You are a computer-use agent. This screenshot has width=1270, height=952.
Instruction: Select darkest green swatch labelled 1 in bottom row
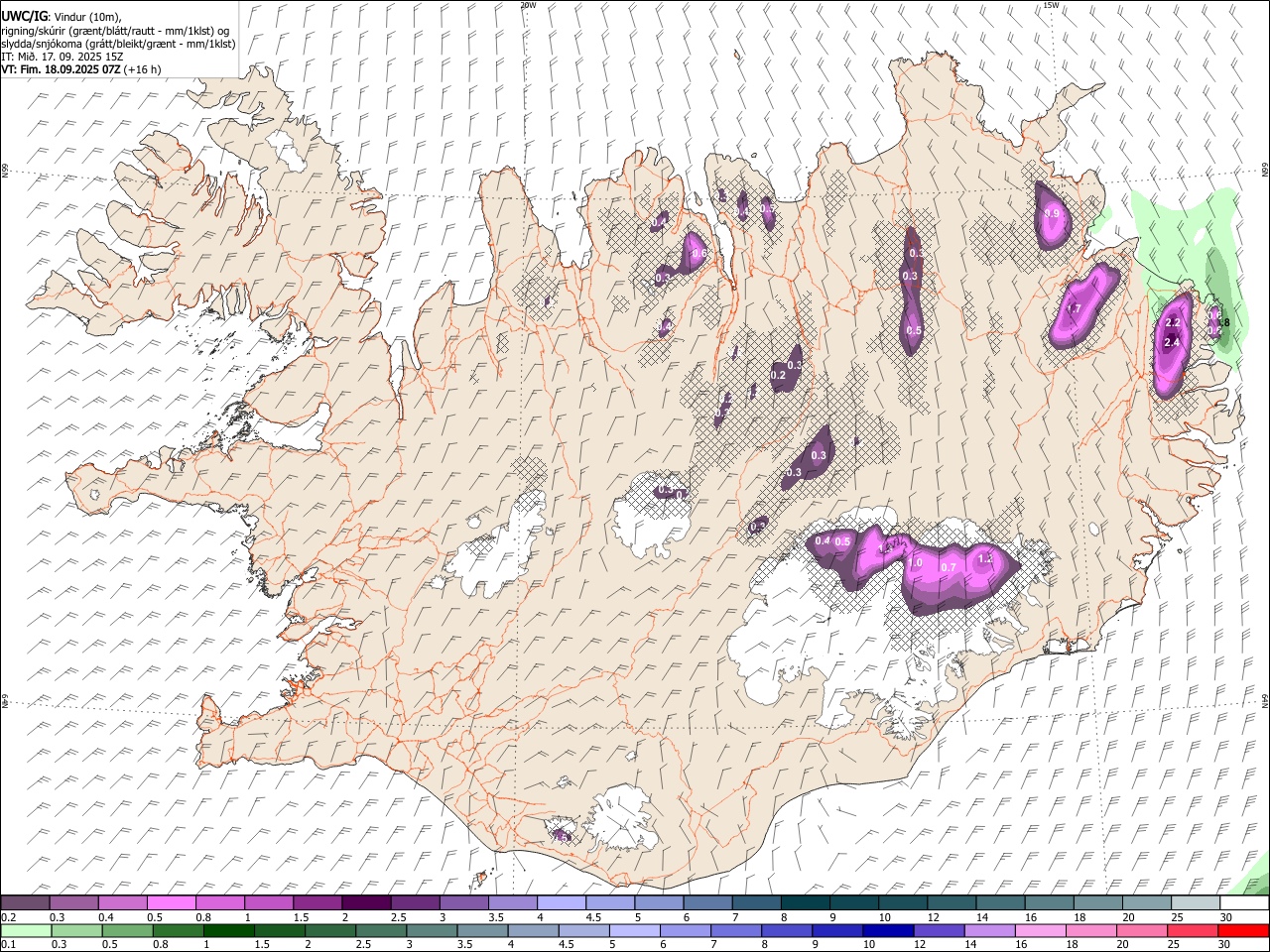point(228,930)
